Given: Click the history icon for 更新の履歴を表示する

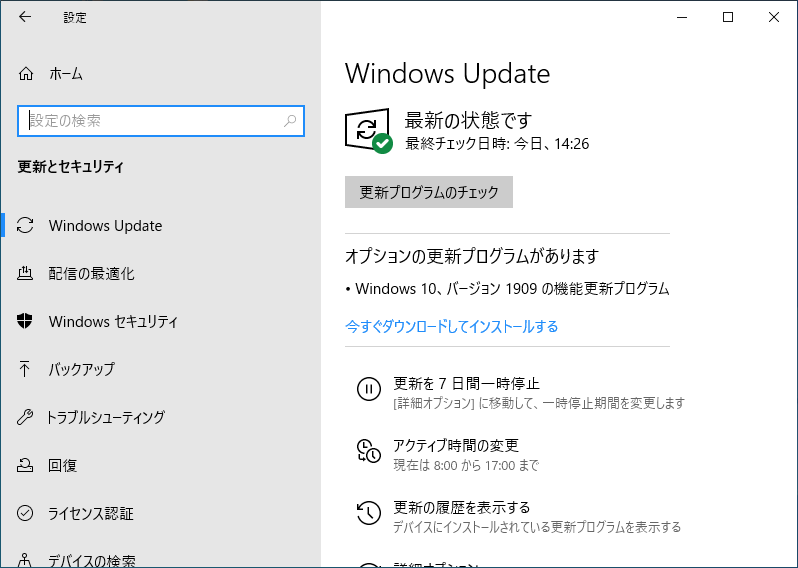Looking at the screenshot, I should [368, 513].
